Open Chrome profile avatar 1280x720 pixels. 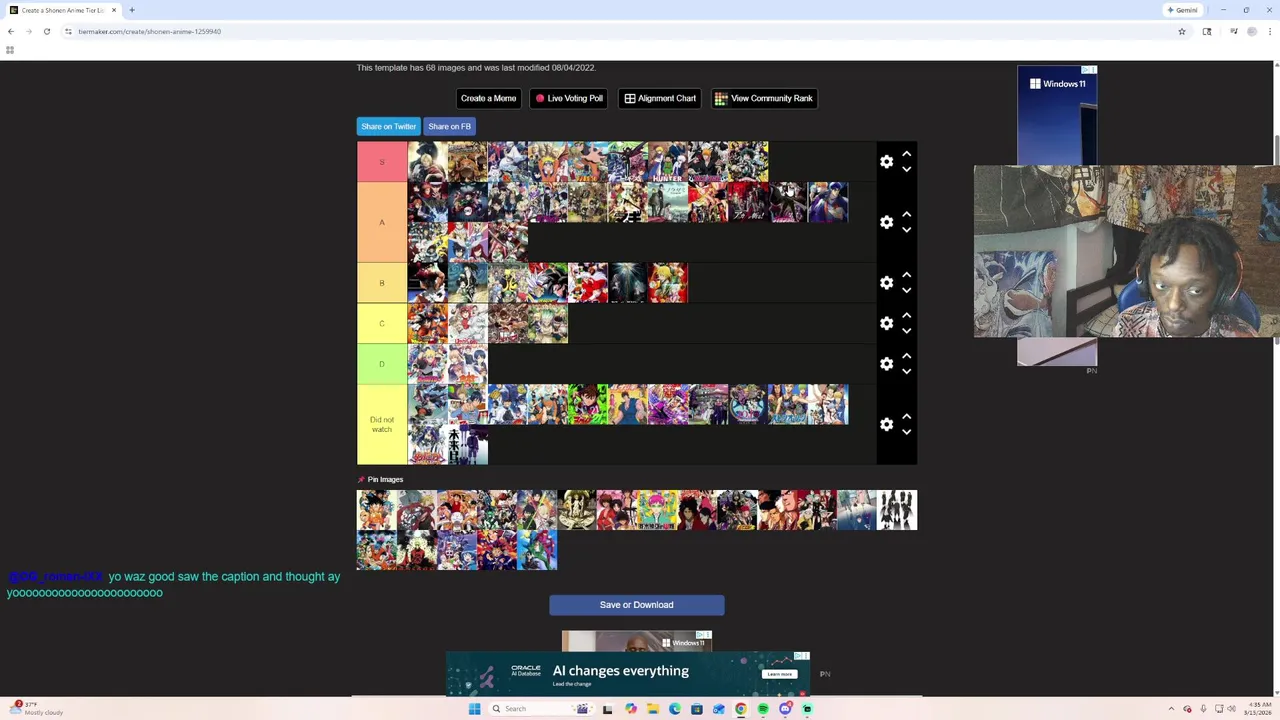point(1252,31)
